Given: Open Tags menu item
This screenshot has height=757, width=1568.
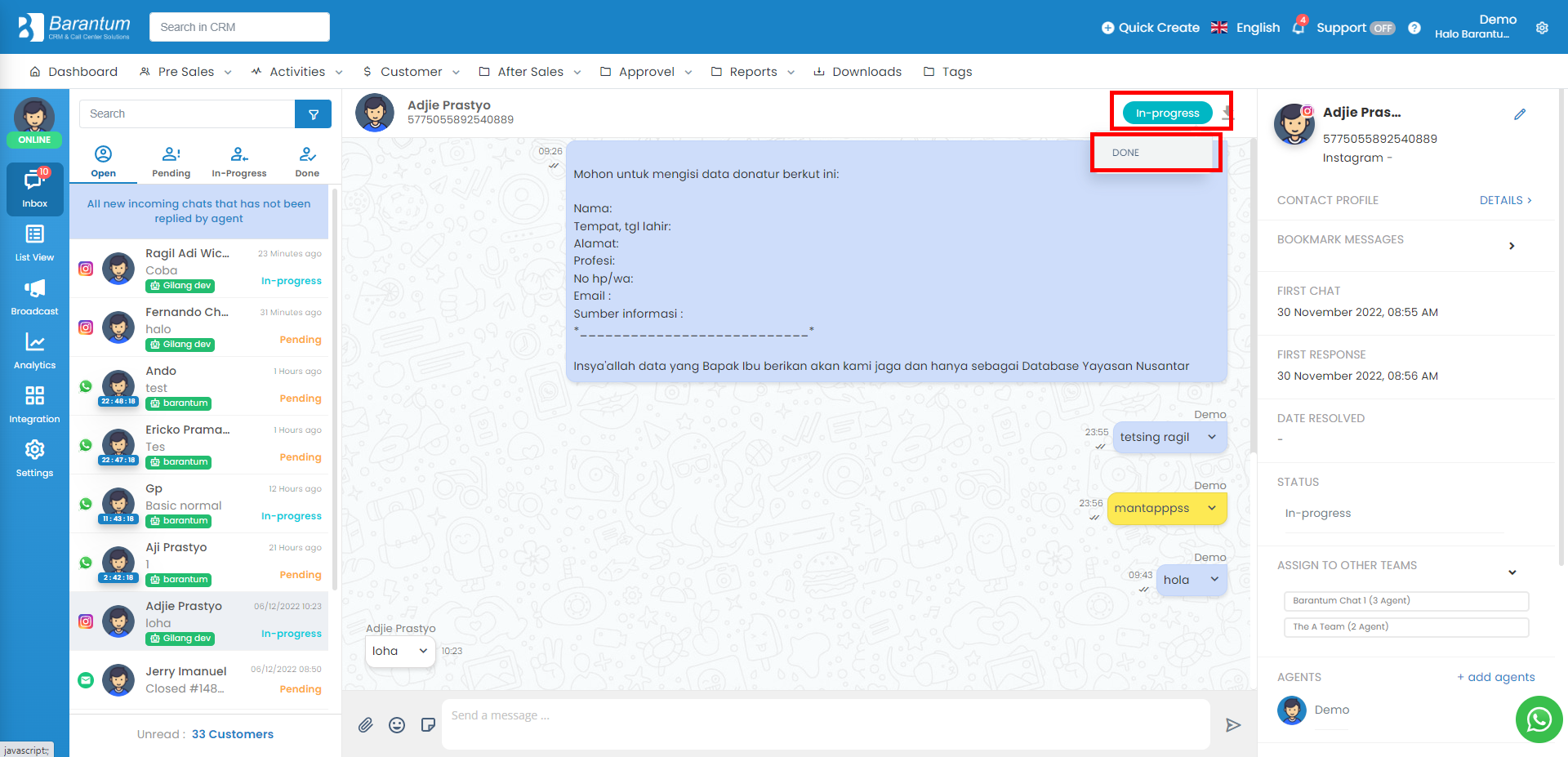Looking at the screenshot, I should [x=947, y=72].
